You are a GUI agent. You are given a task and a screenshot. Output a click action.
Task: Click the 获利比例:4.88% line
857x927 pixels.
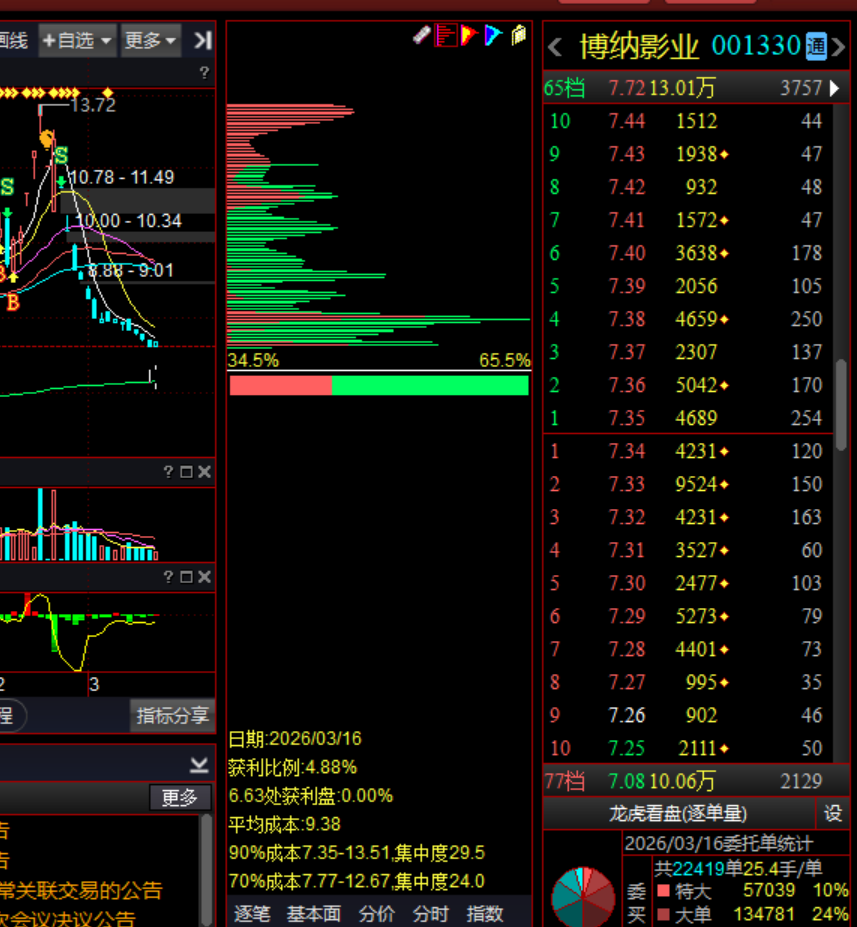tap(293, 767)
